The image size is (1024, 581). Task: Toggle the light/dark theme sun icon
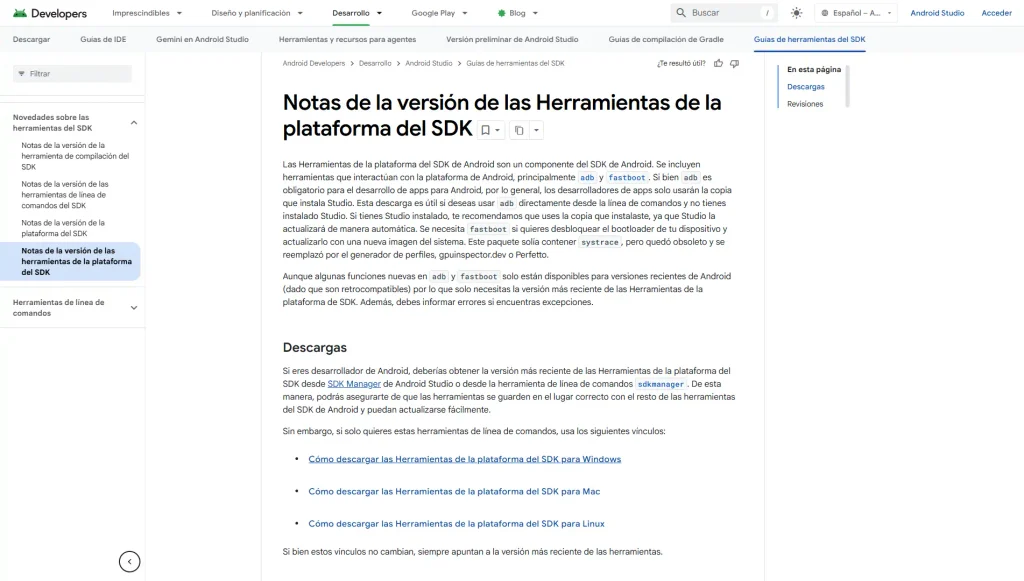point(796,12)
